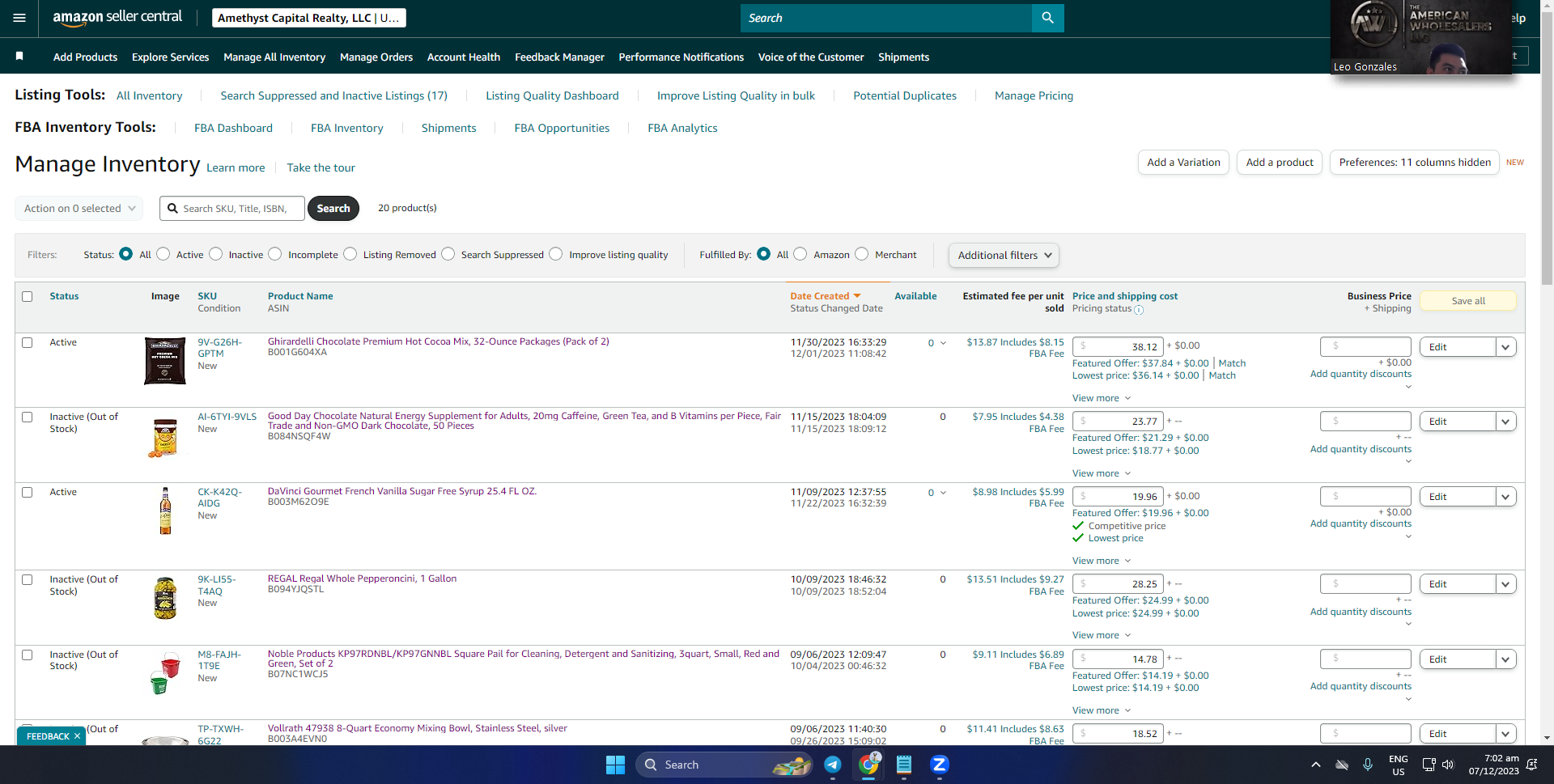Expand available quantity chevron for Ghirardelli row
The width and height of the screenshot is (1554, 784).
(943, 343)
